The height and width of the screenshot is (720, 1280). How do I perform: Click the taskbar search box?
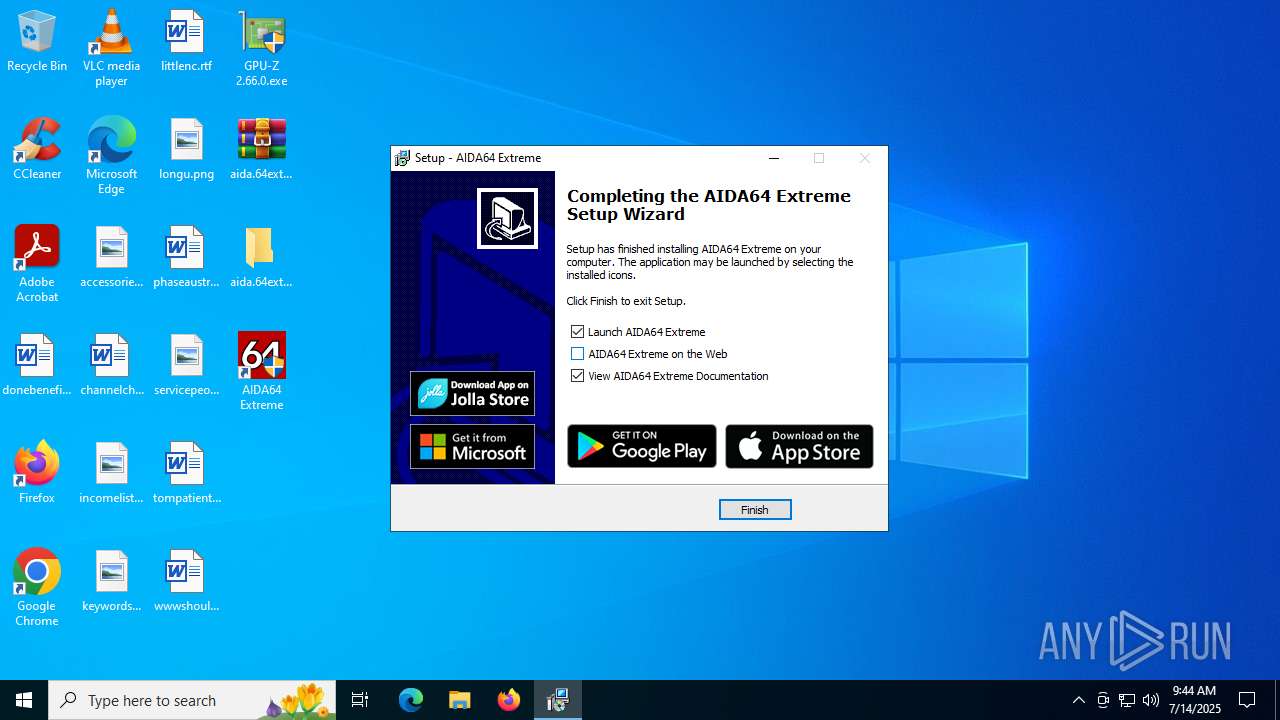(x=192, y=700)
